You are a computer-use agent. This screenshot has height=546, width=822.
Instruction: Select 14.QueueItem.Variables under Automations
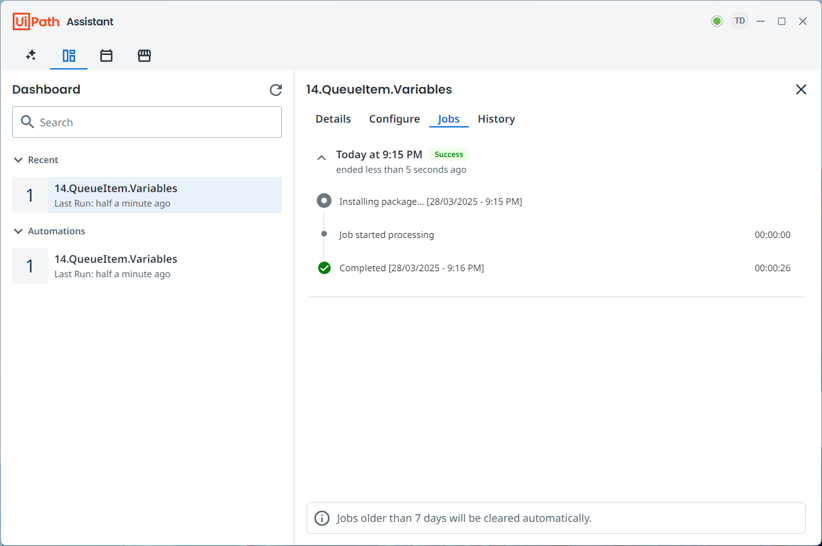coord(147,266)
